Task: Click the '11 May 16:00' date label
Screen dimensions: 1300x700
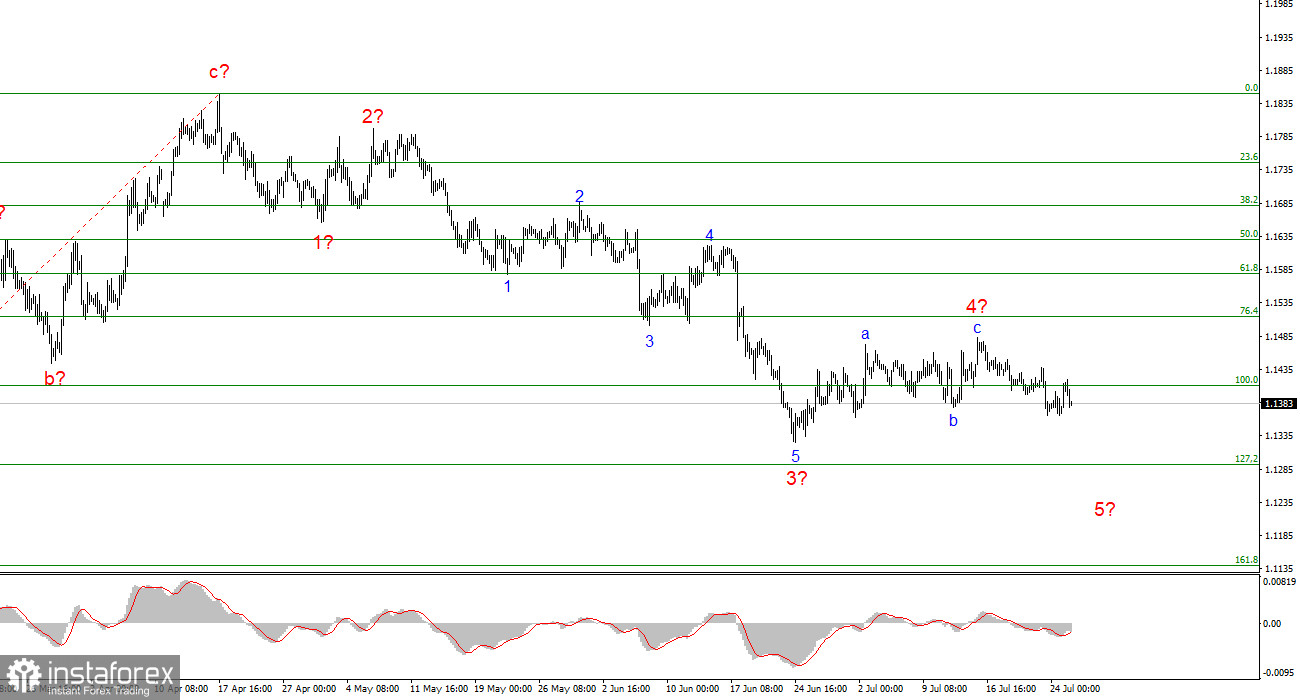Action: tap(439, 690)
